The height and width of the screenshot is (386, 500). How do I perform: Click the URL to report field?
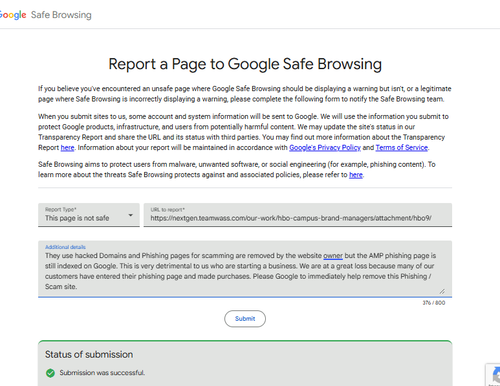tap(298, 215)
